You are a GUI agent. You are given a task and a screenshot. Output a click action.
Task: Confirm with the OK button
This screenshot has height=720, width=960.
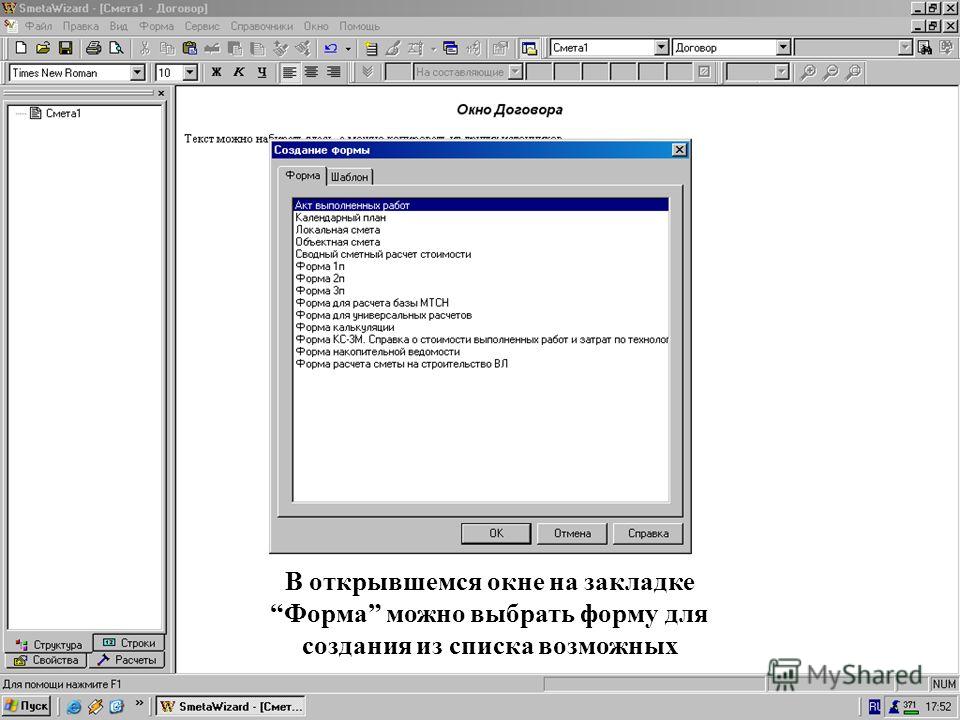496,533
